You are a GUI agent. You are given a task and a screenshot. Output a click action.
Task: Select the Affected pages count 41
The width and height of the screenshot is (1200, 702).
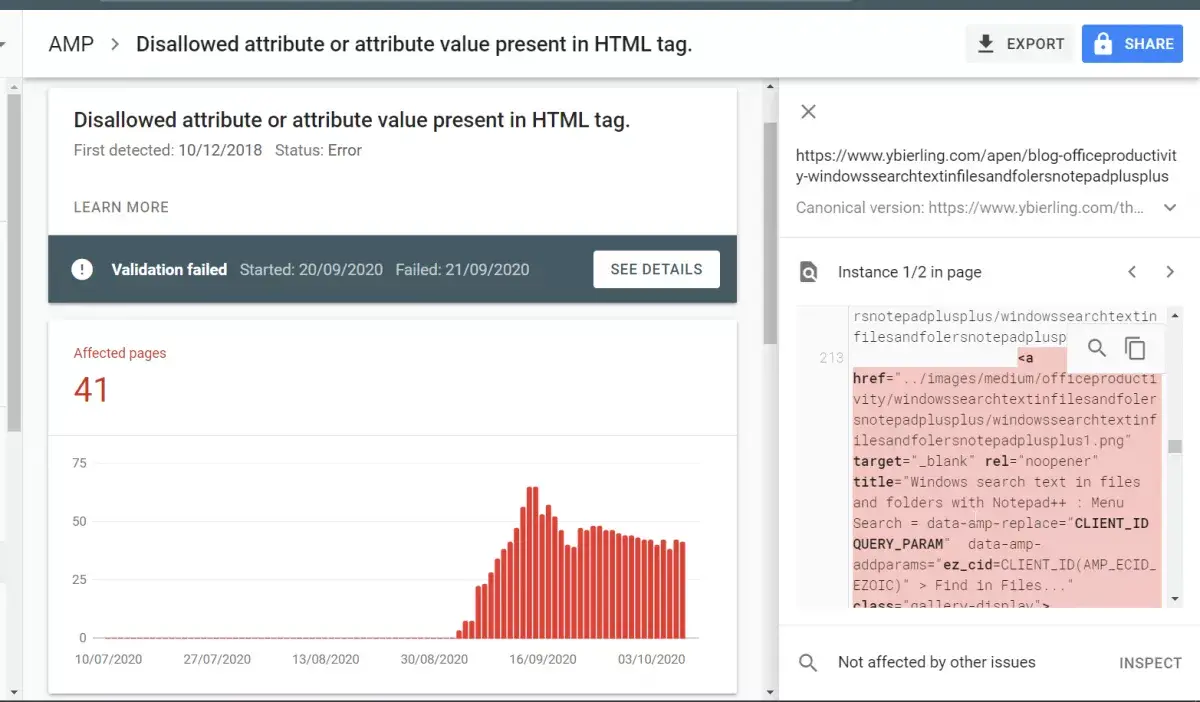91,389
